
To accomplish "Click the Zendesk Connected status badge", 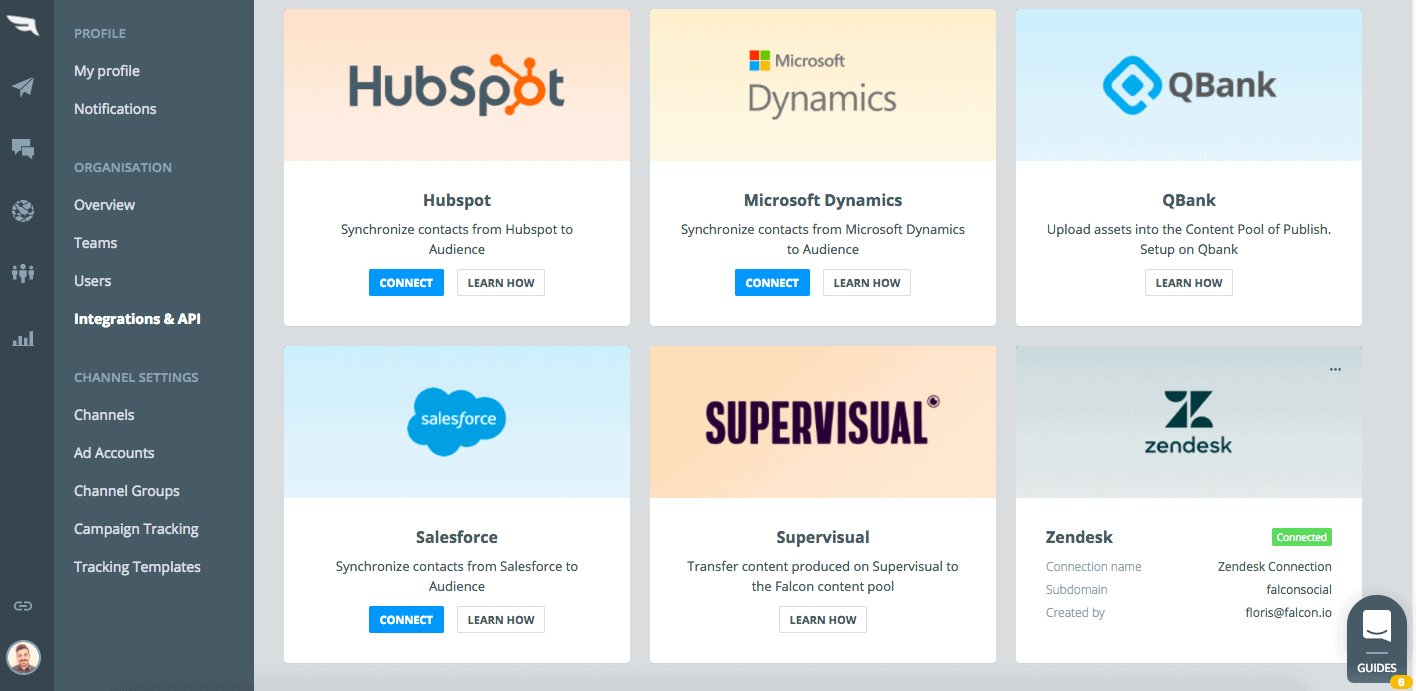I will pos(1301,537).
